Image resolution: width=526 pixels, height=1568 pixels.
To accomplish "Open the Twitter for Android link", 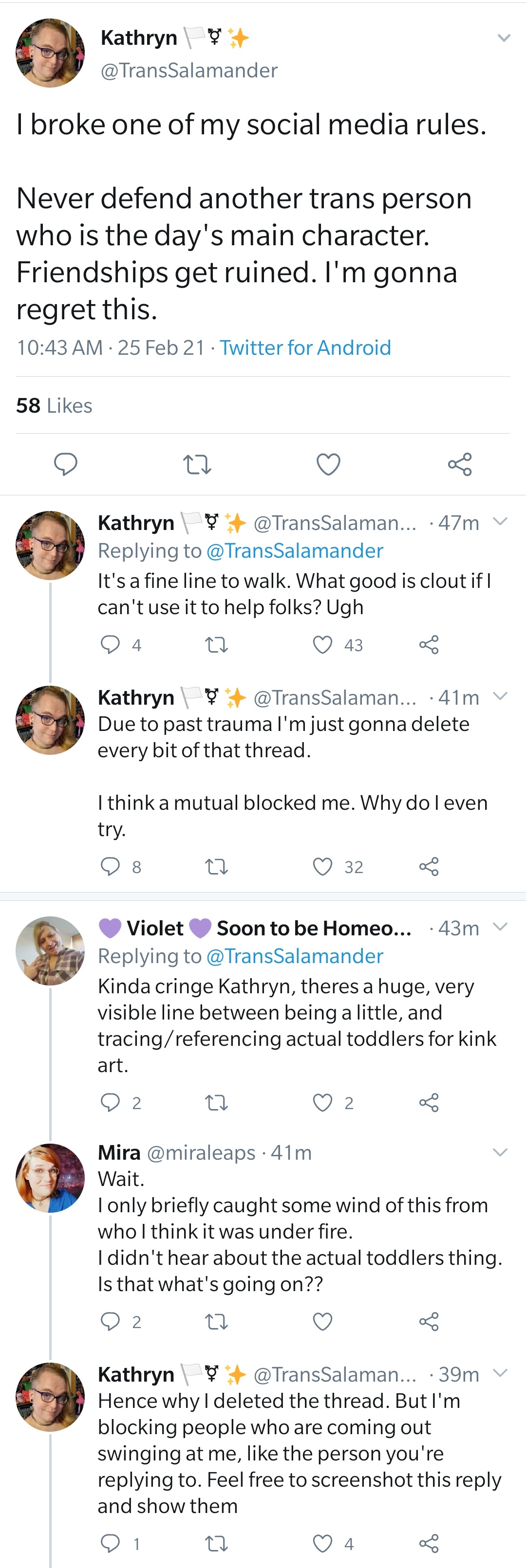I will tap(305, 347).
